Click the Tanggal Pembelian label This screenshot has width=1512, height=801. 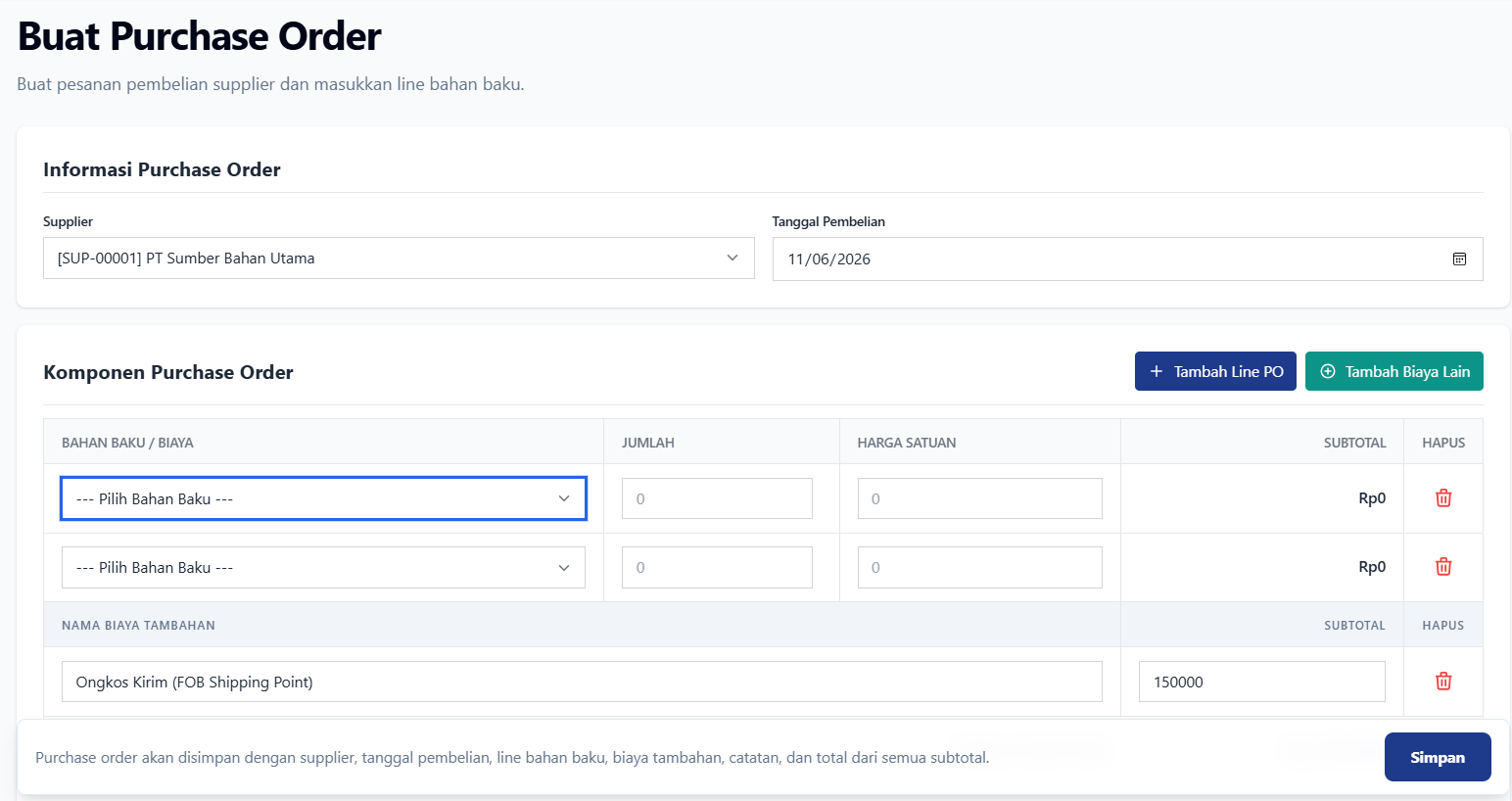click(x=828, y=221)
